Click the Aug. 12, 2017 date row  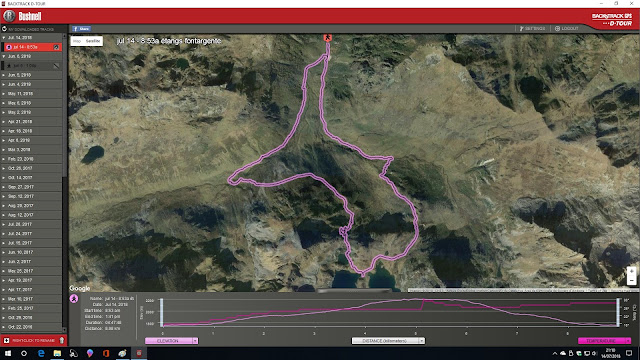point(32,215)
